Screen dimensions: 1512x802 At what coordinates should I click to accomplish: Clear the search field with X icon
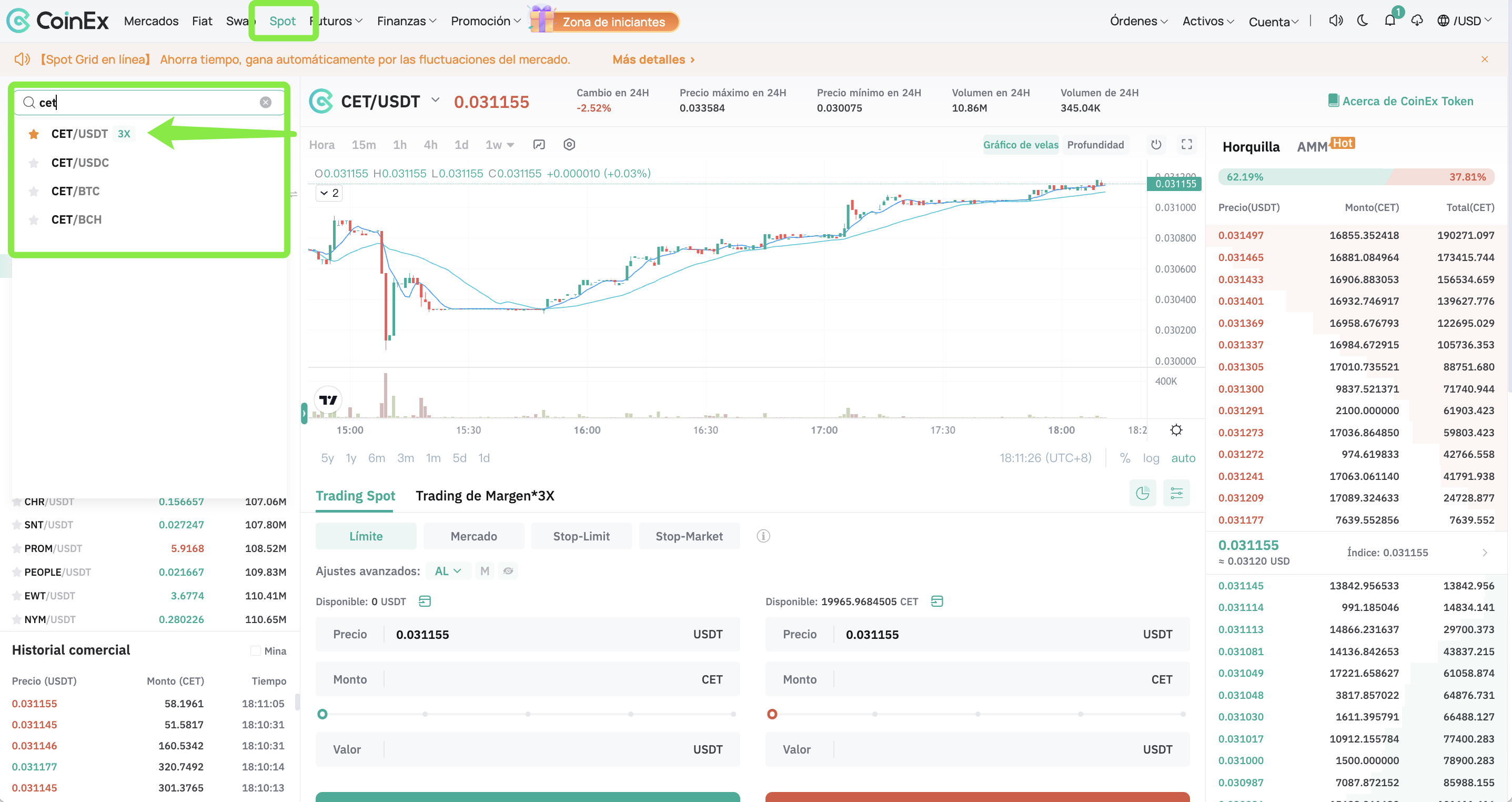(x=265, y=102)
